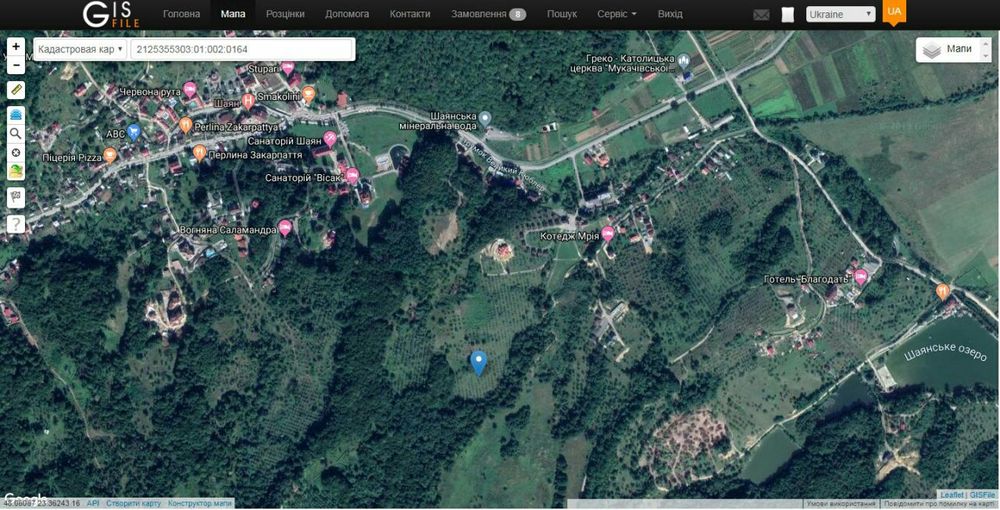The image size is (1000, 510).
Task: Click the Створити карту link
Action: (x=134, y=504)
